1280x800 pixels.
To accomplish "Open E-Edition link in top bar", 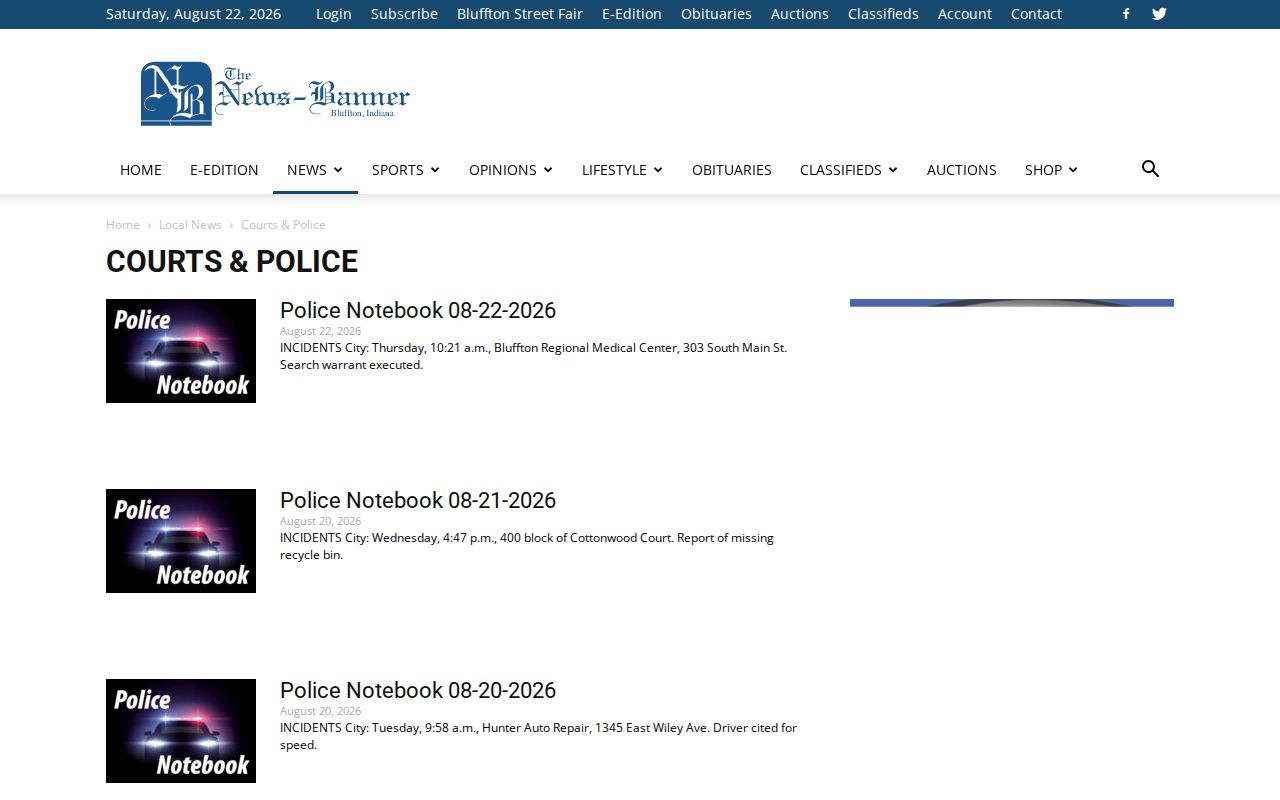I will (632, 14).
